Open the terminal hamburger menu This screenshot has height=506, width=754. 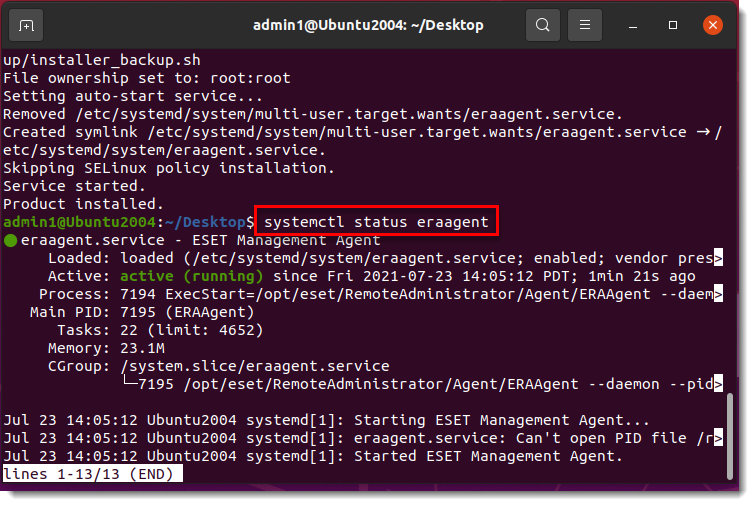[587, 25]
